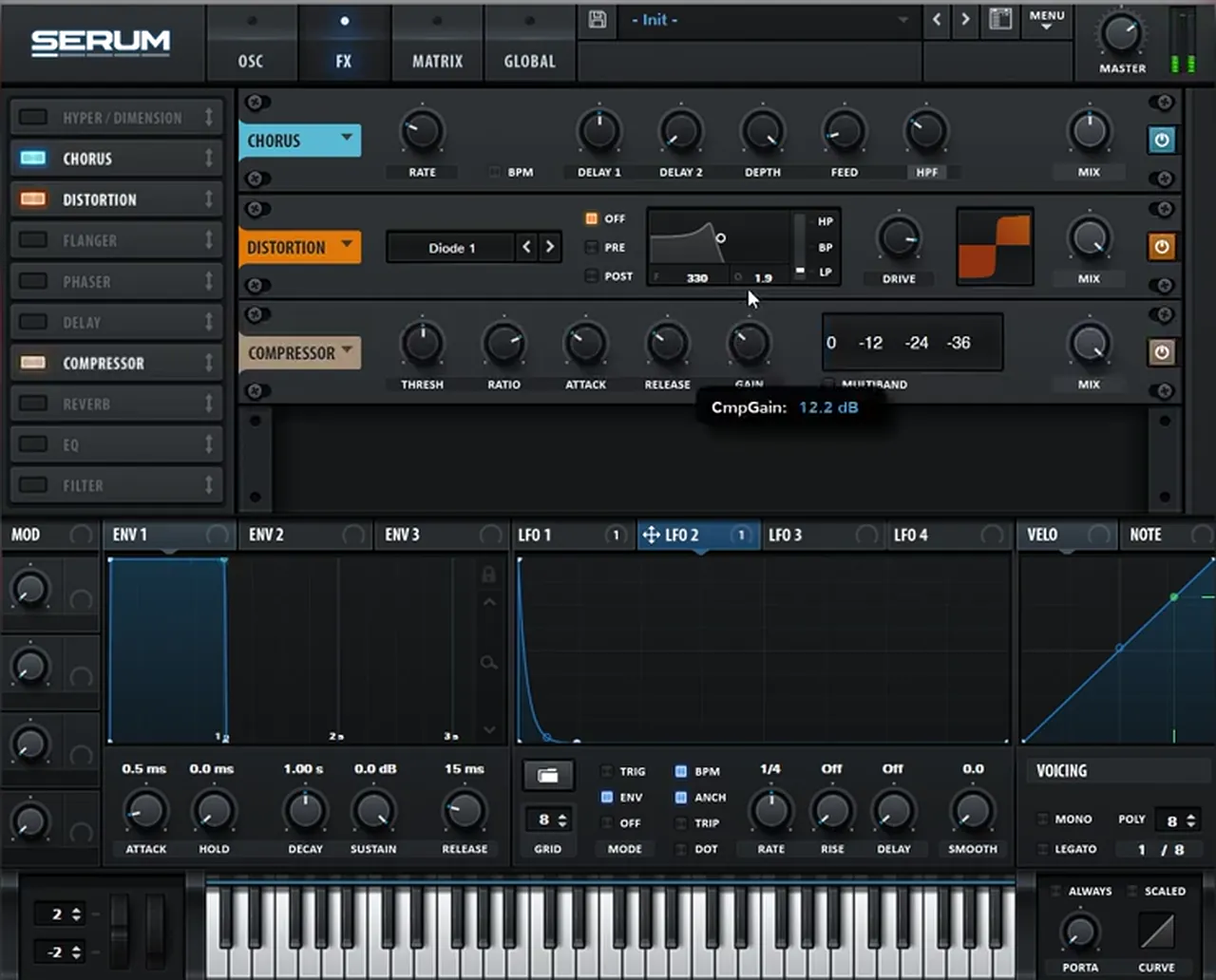
Task: Enable the Hyper/Dimension effect
Action: (33, 118)
